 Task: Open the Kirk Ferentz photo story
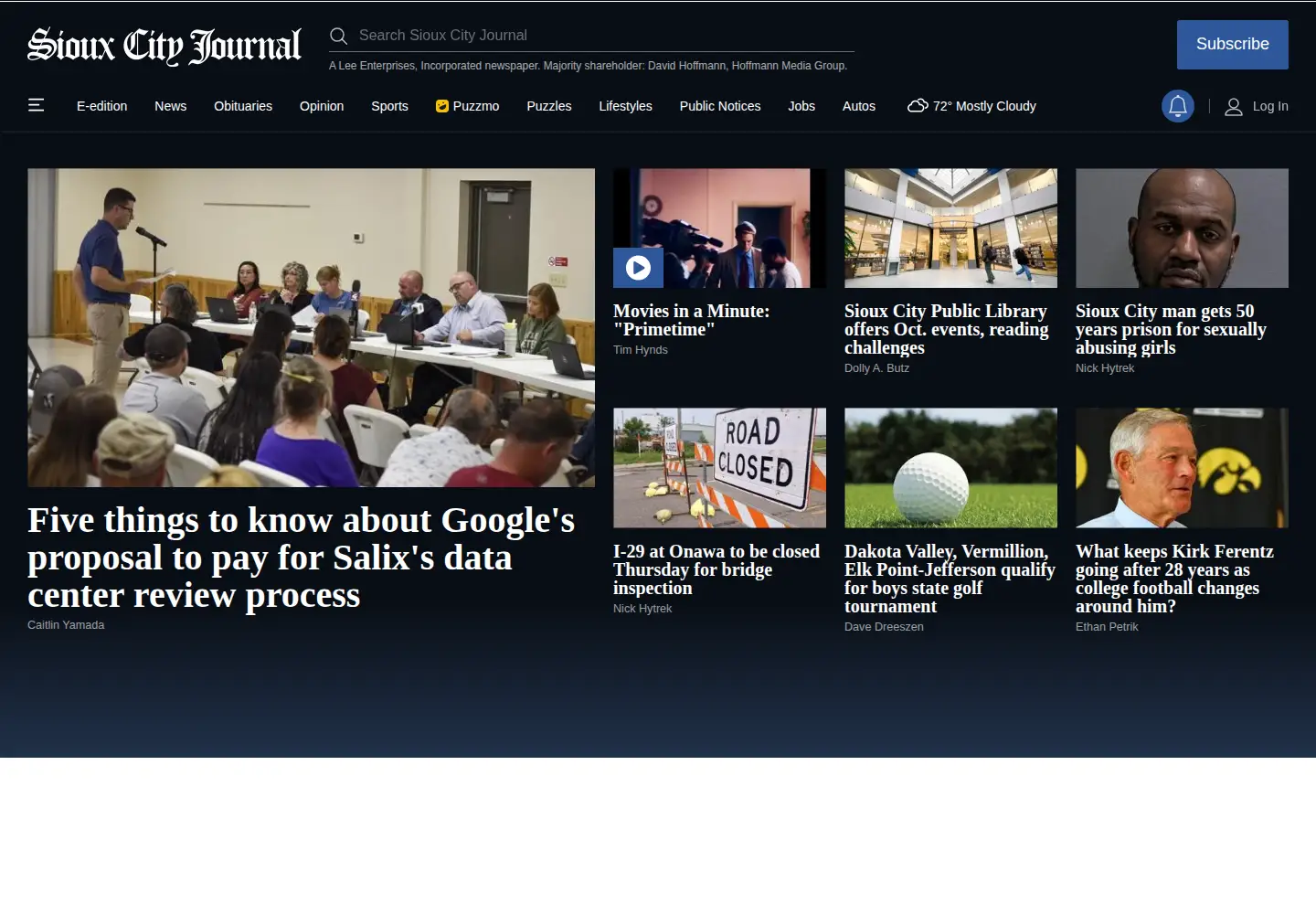click(1182, 468)
